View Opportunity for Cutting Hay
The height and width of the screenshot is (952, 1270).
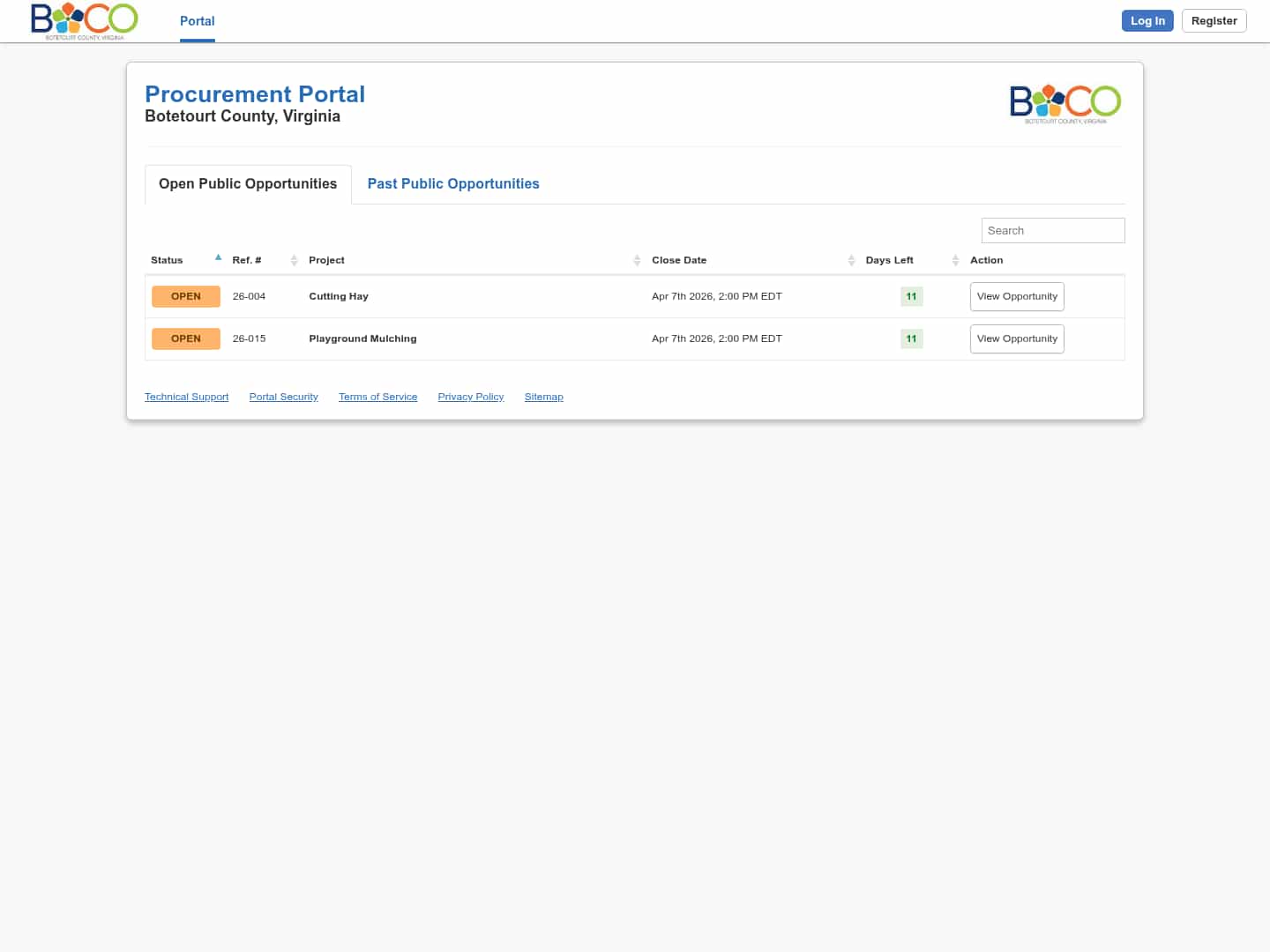(x=1017, y=296)
